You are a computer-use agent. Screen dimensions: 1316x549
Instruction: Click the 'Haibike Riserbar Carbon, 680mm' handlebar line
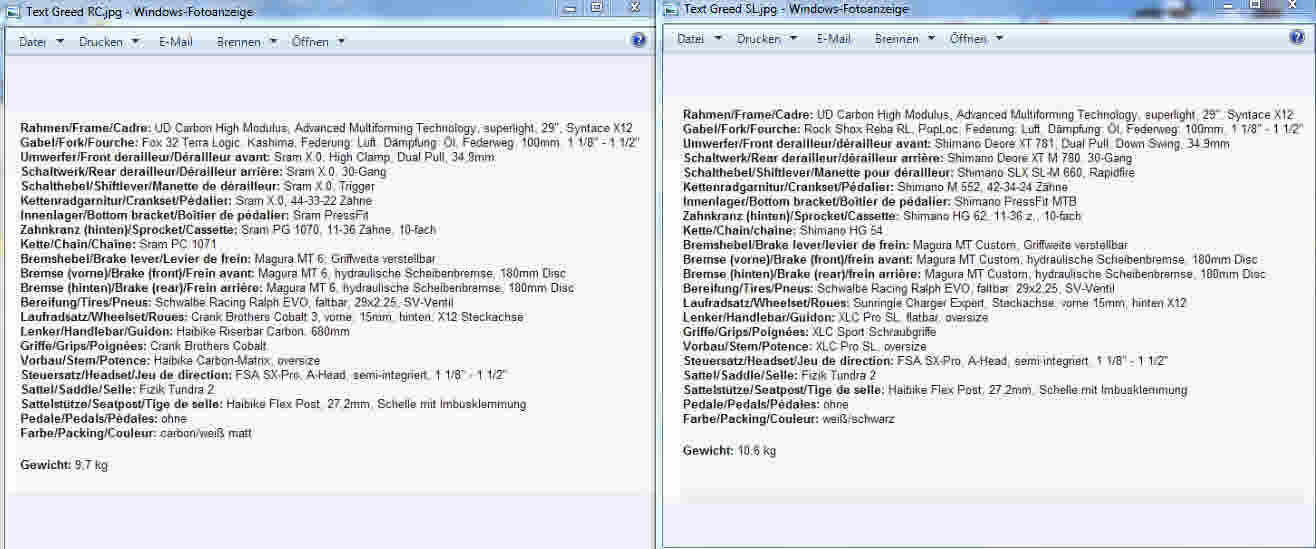coord(185,331)
